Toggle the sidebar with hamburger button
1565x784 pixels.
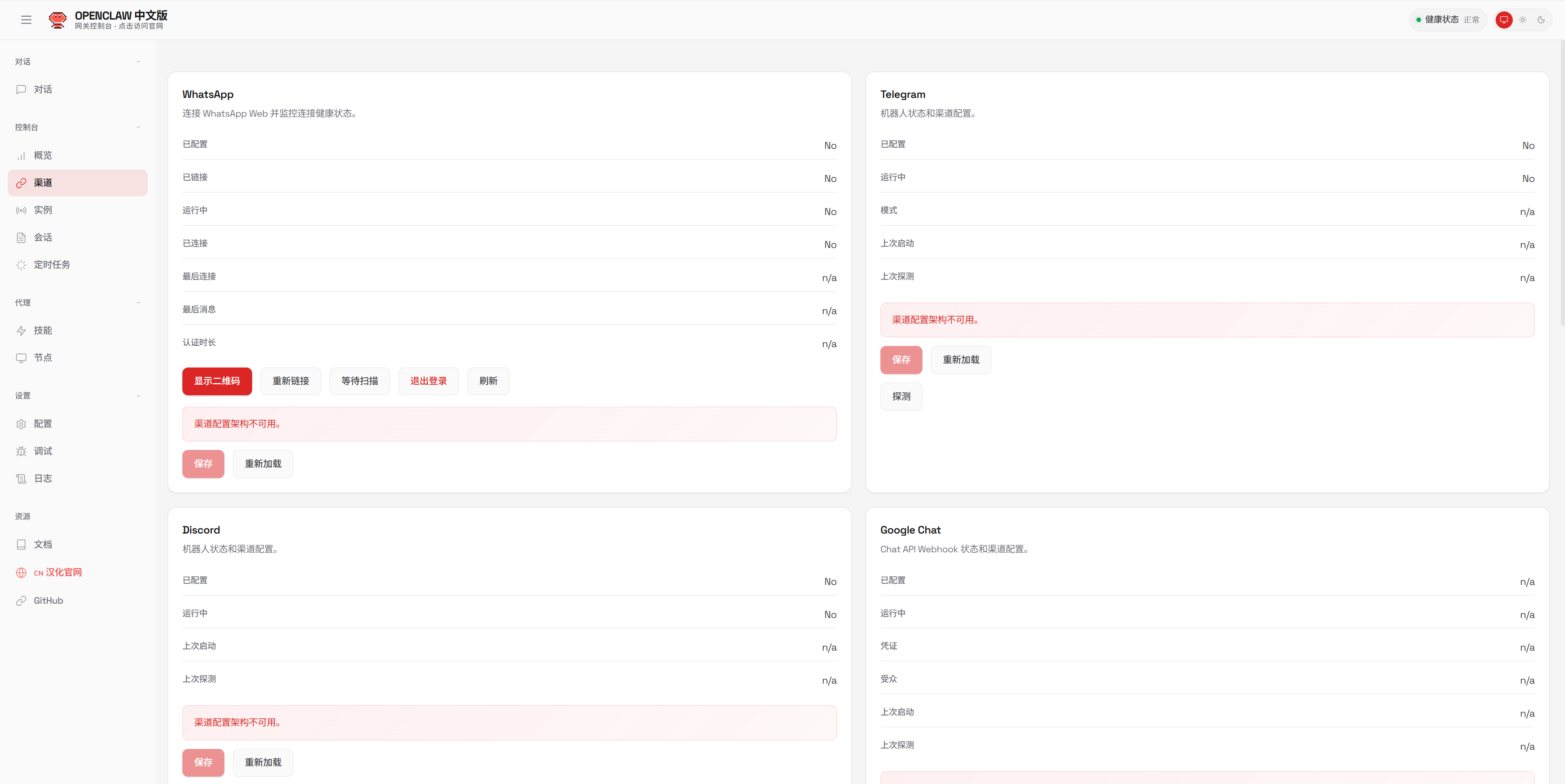point(26,20)
